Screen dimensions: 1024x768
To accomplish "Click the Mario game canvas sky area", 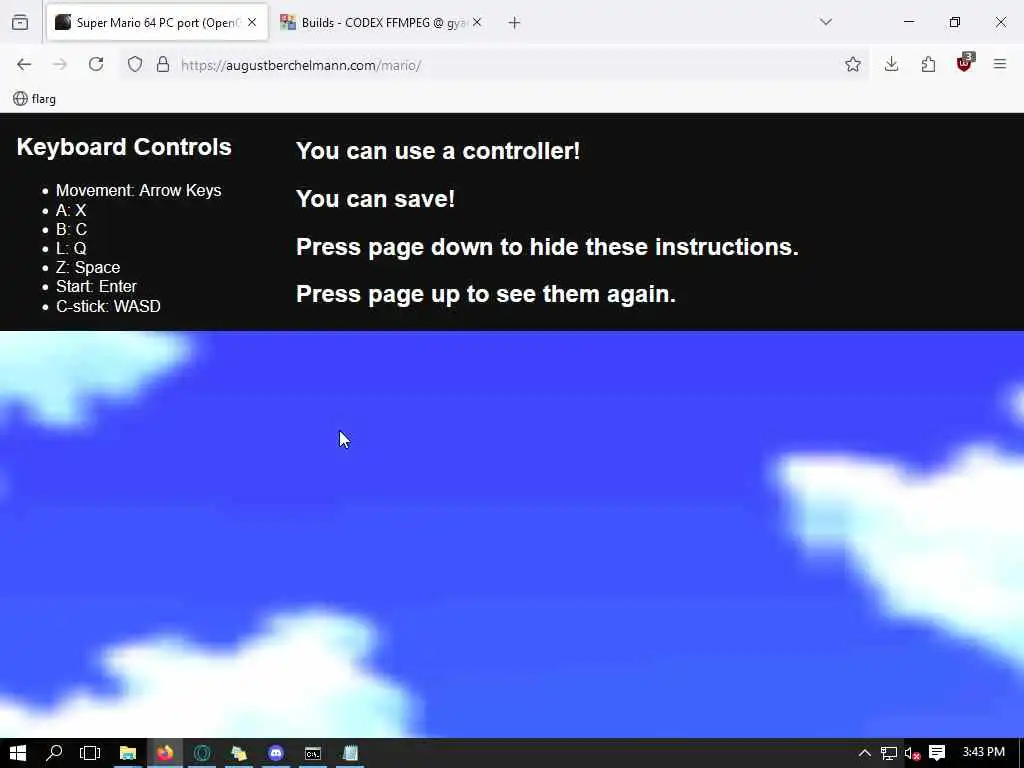I will 512,534.
